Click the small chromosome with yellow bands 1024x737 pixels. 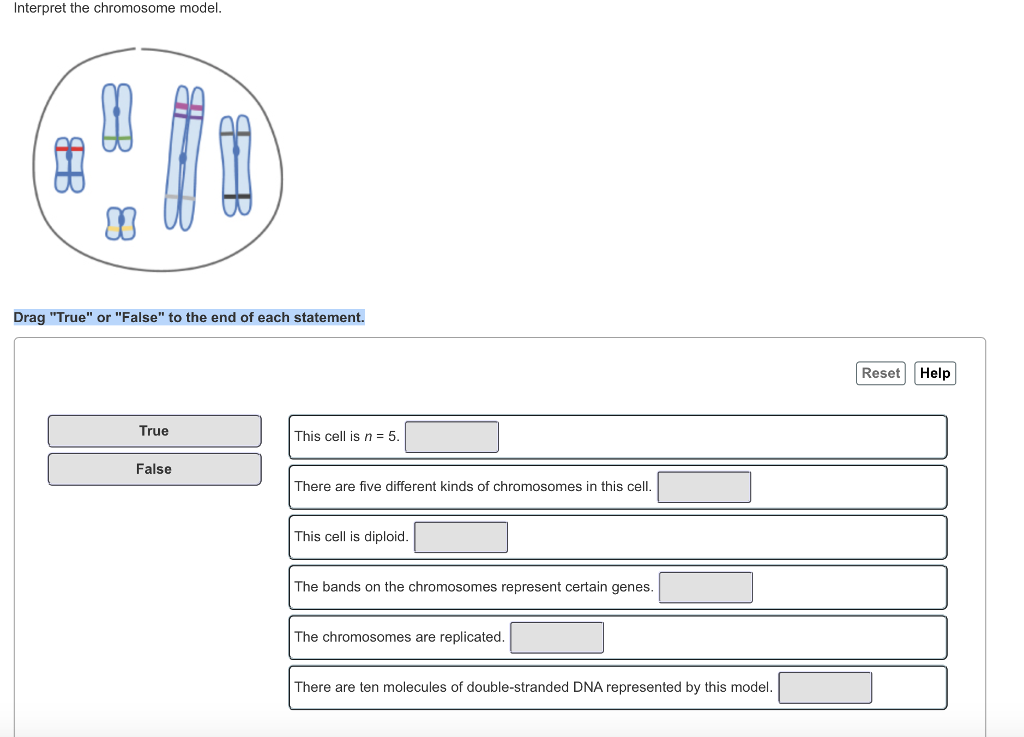coord(118,222)
